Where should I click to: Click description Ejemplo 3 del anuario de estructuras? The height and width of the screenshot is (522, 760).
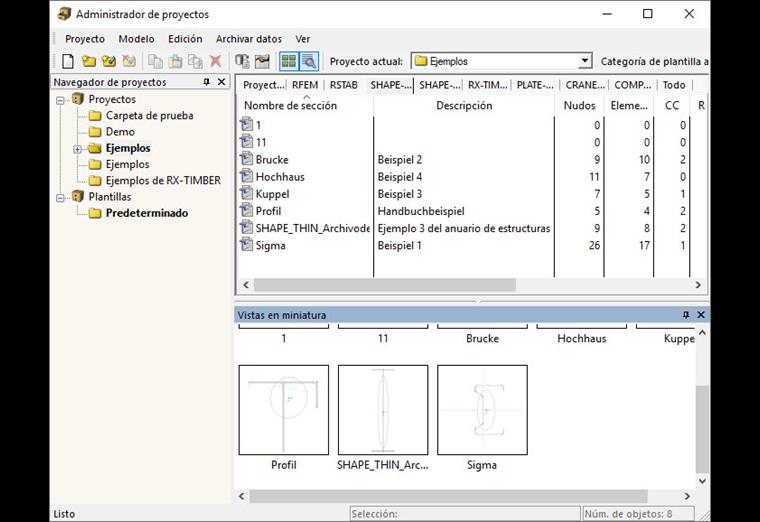[464, 228]
